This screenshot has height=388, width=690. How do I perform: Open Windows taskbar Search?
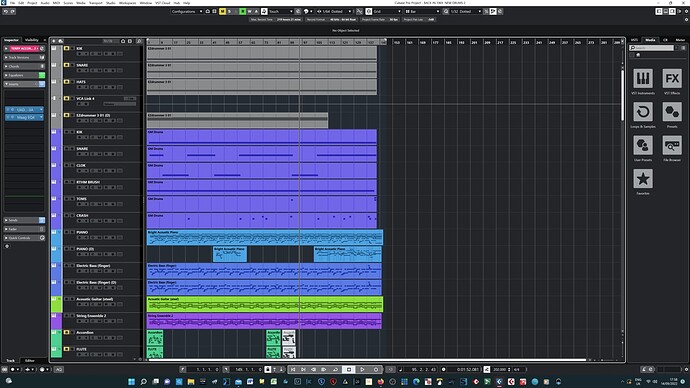(143, 381)
